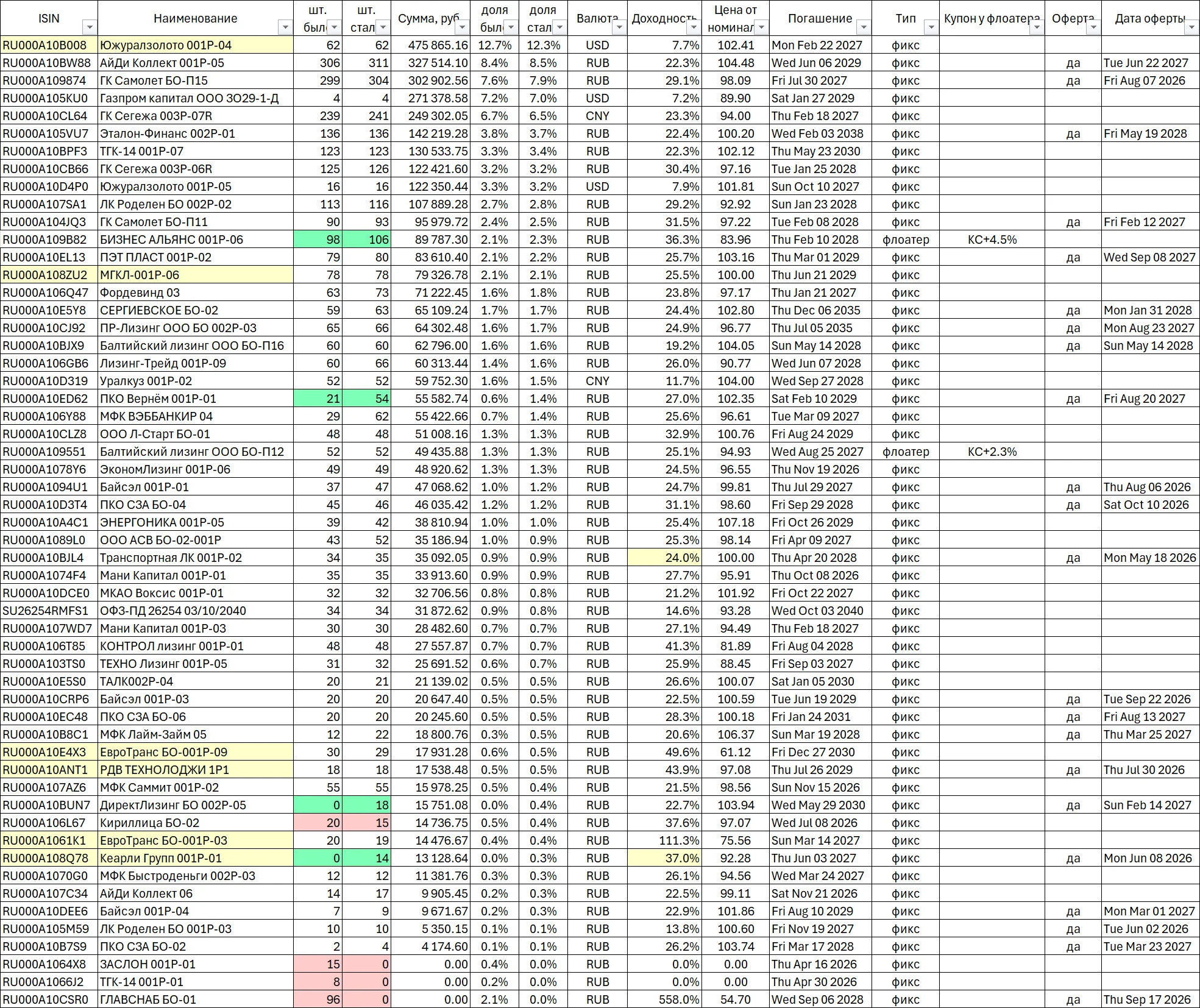Viewport: 1200px width, 1008px height.
Task: Select the 558.0% yield cell
Action: click(x=664, y=999)
